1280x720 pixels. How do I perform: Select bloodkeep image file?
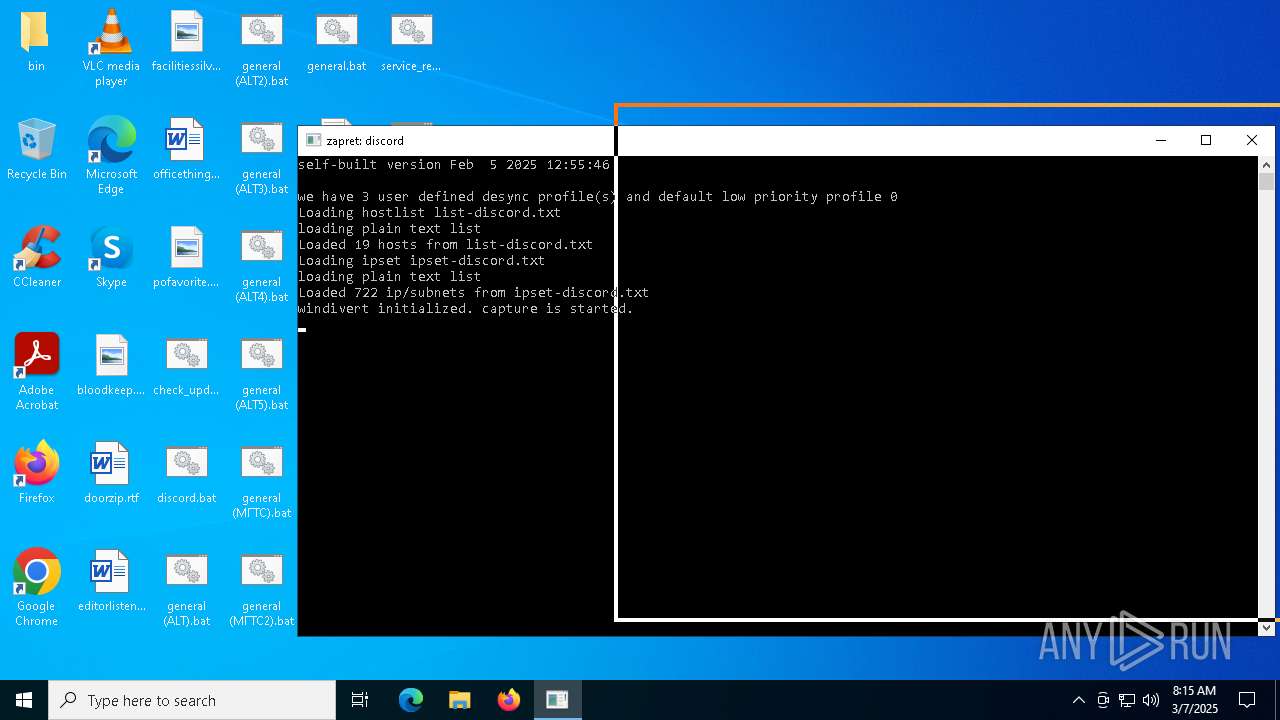111,364
